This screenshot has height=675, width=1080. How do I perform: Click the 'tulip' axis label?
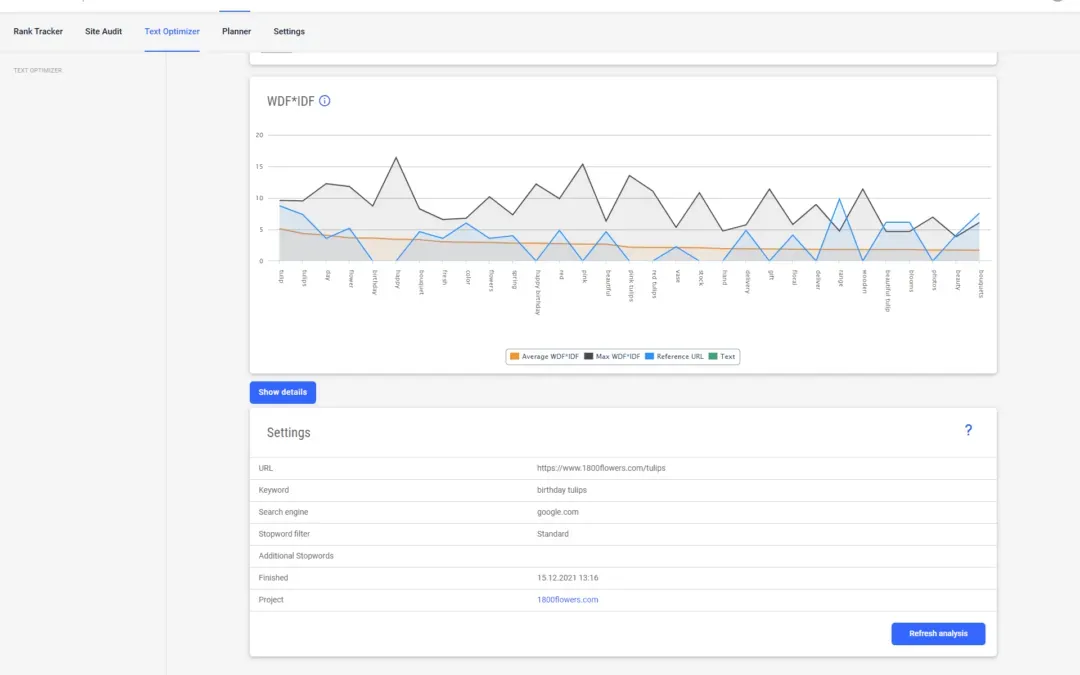coord(281,276)
